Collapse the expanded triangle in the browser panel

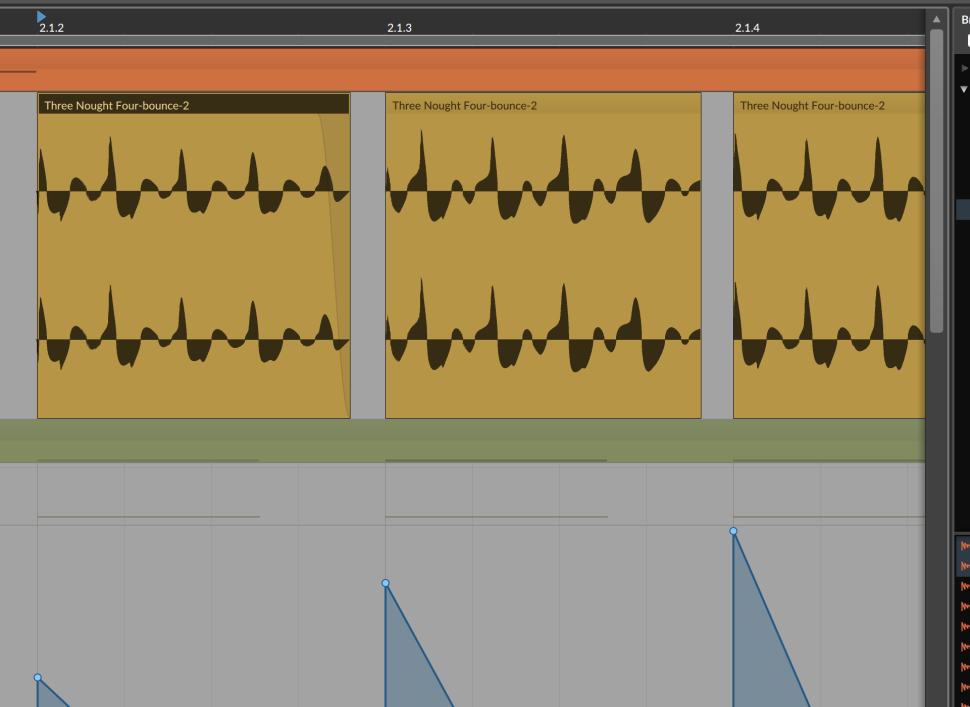pyautogui.click(x=964, y=89)
